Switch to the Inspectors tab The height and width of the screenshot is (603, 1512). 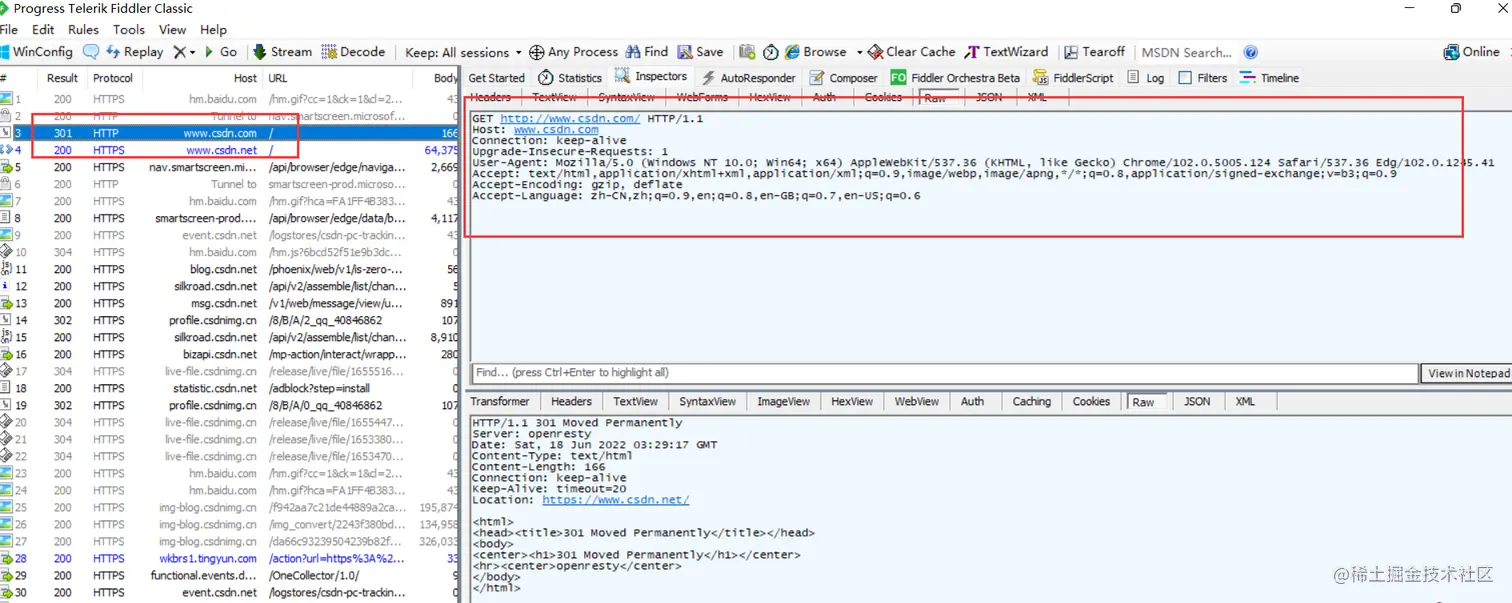651,77
